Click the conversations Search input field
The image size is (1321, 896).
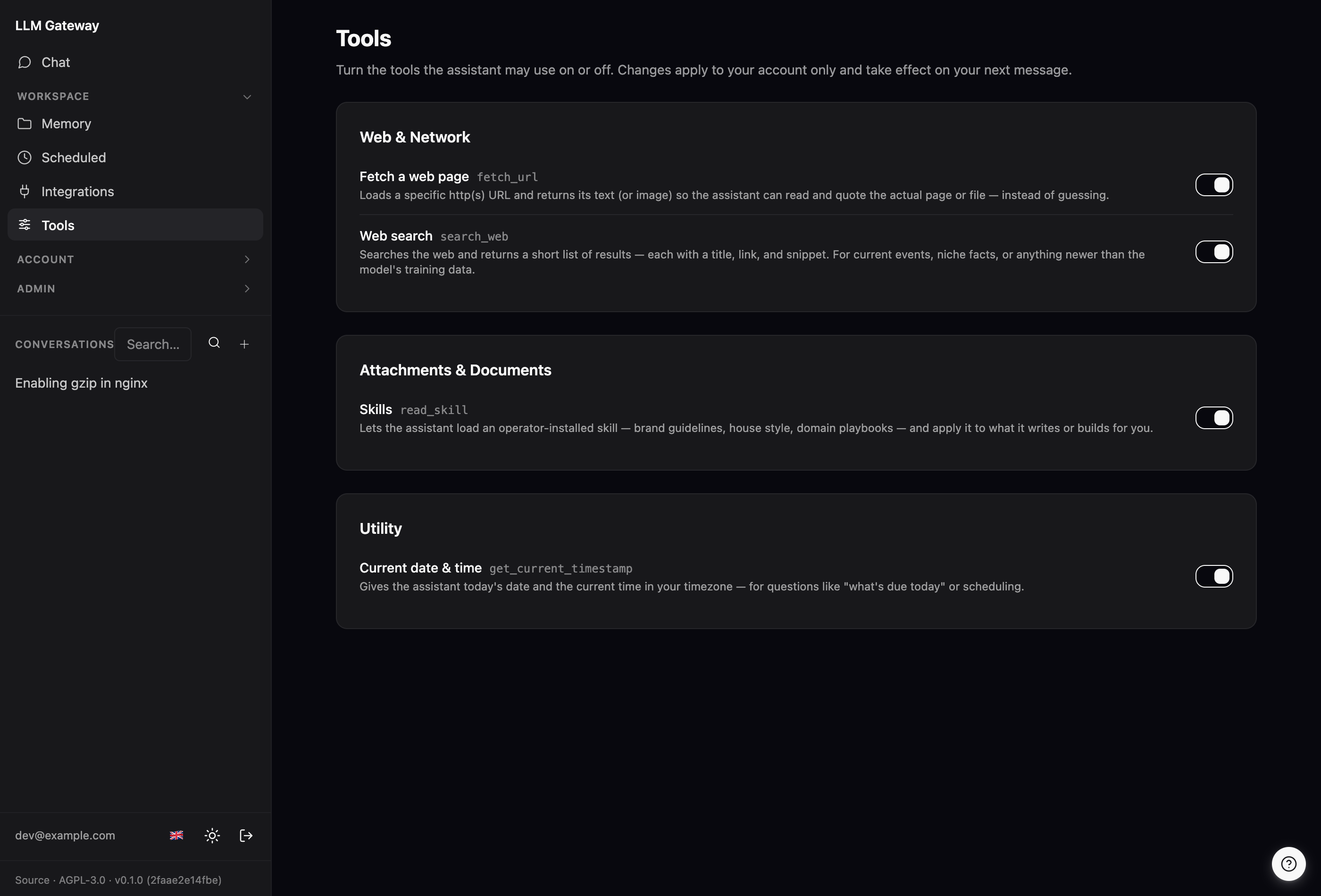153,344
